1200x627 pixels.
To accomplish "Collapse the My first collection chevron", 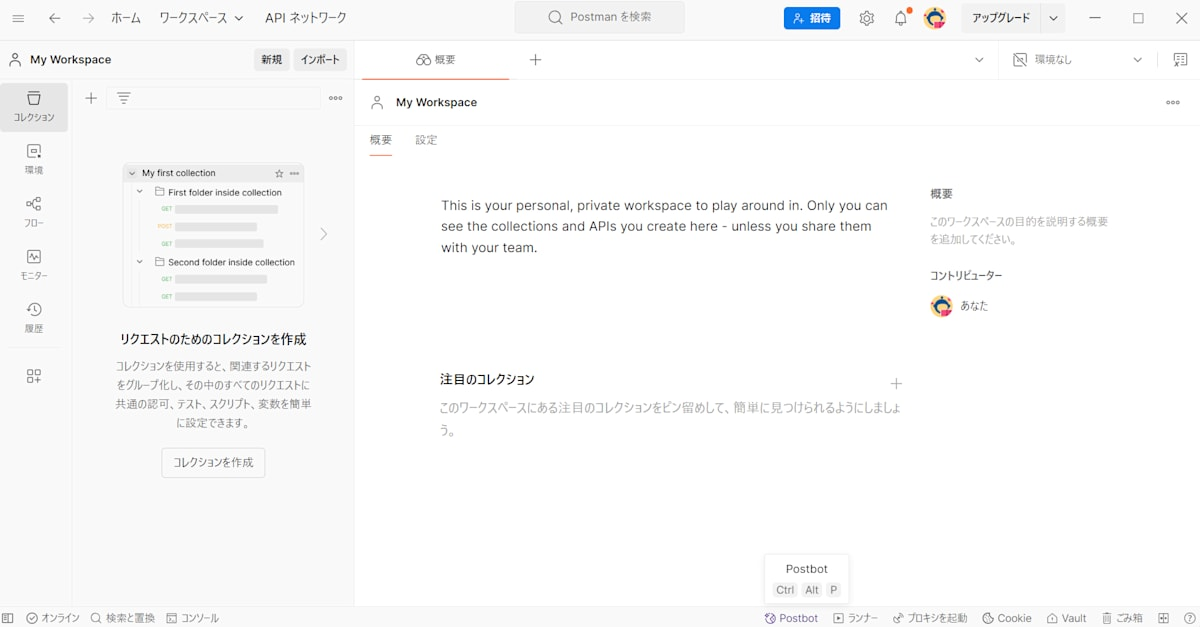I will (132, 173).
